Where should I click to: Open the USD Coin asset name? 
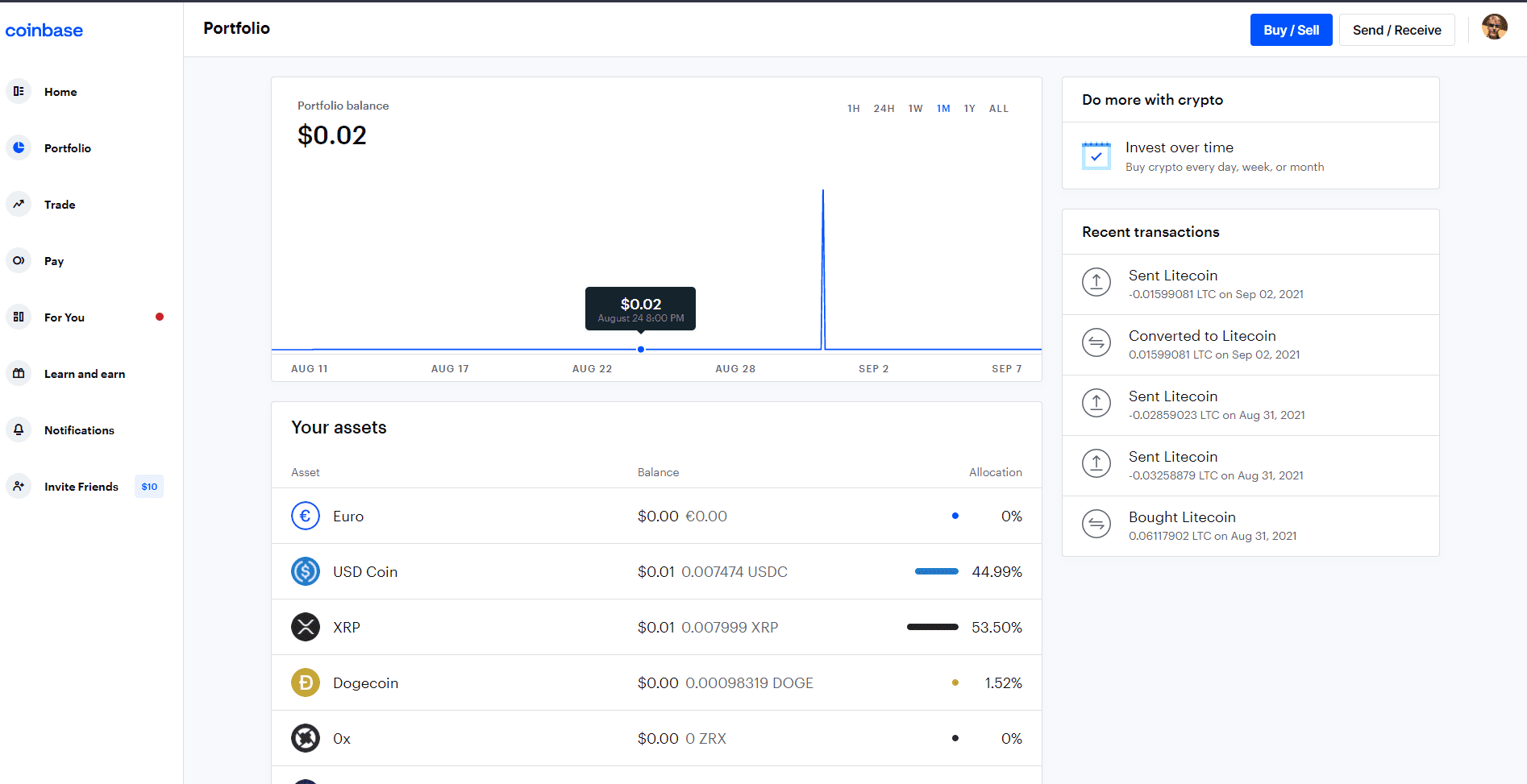(365, 572)
